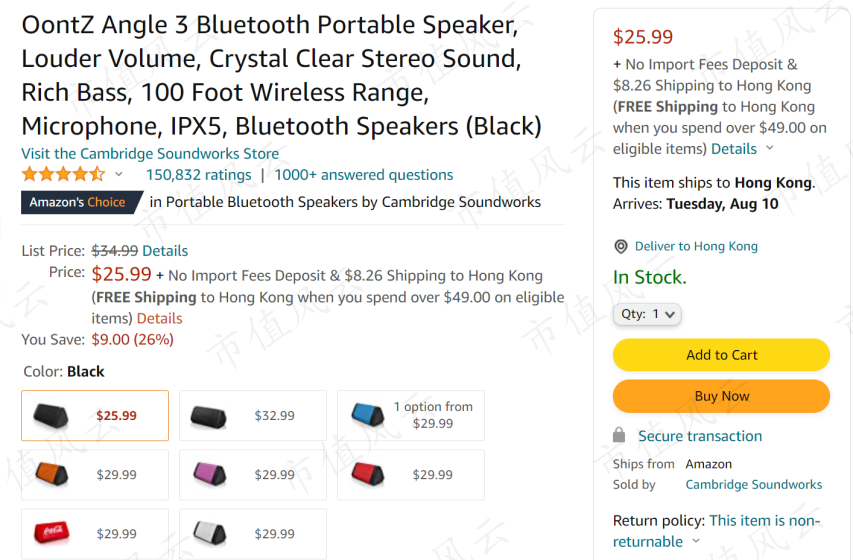The image size is (853, 560).
Task: Choose the orange speaker option
Action: pyautogui.click(x=95, y=475)
